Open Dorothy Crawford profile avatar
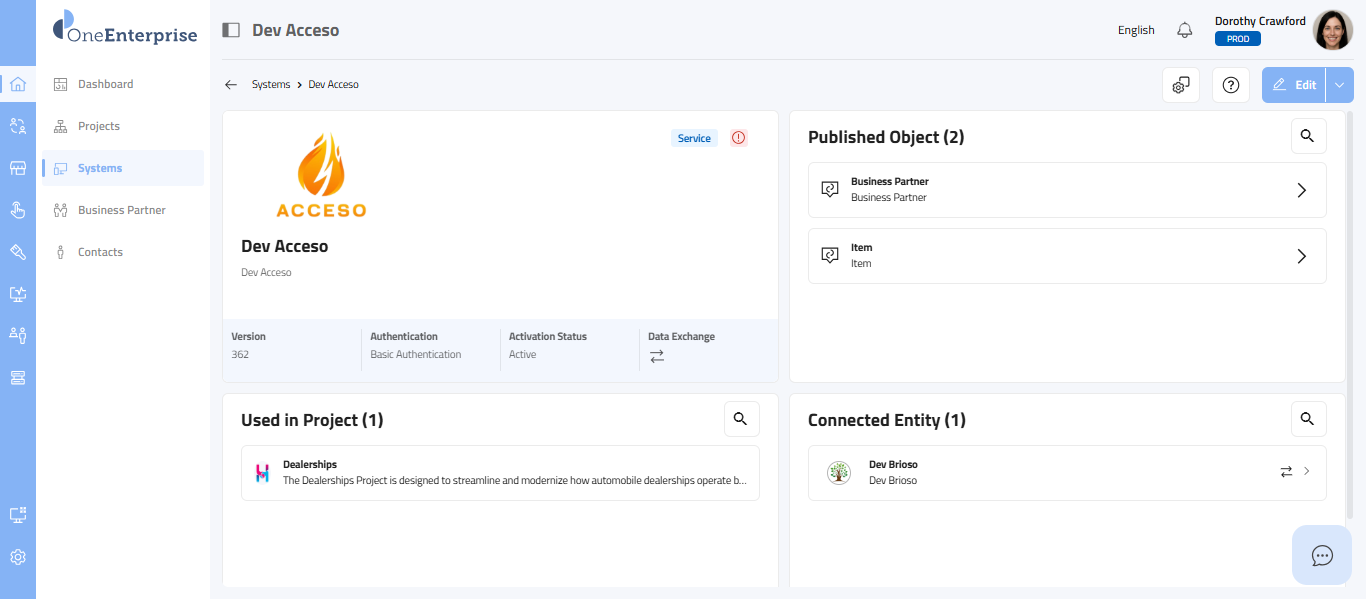This screenshot has width=1366, height=599. (x=1332, y=30)
